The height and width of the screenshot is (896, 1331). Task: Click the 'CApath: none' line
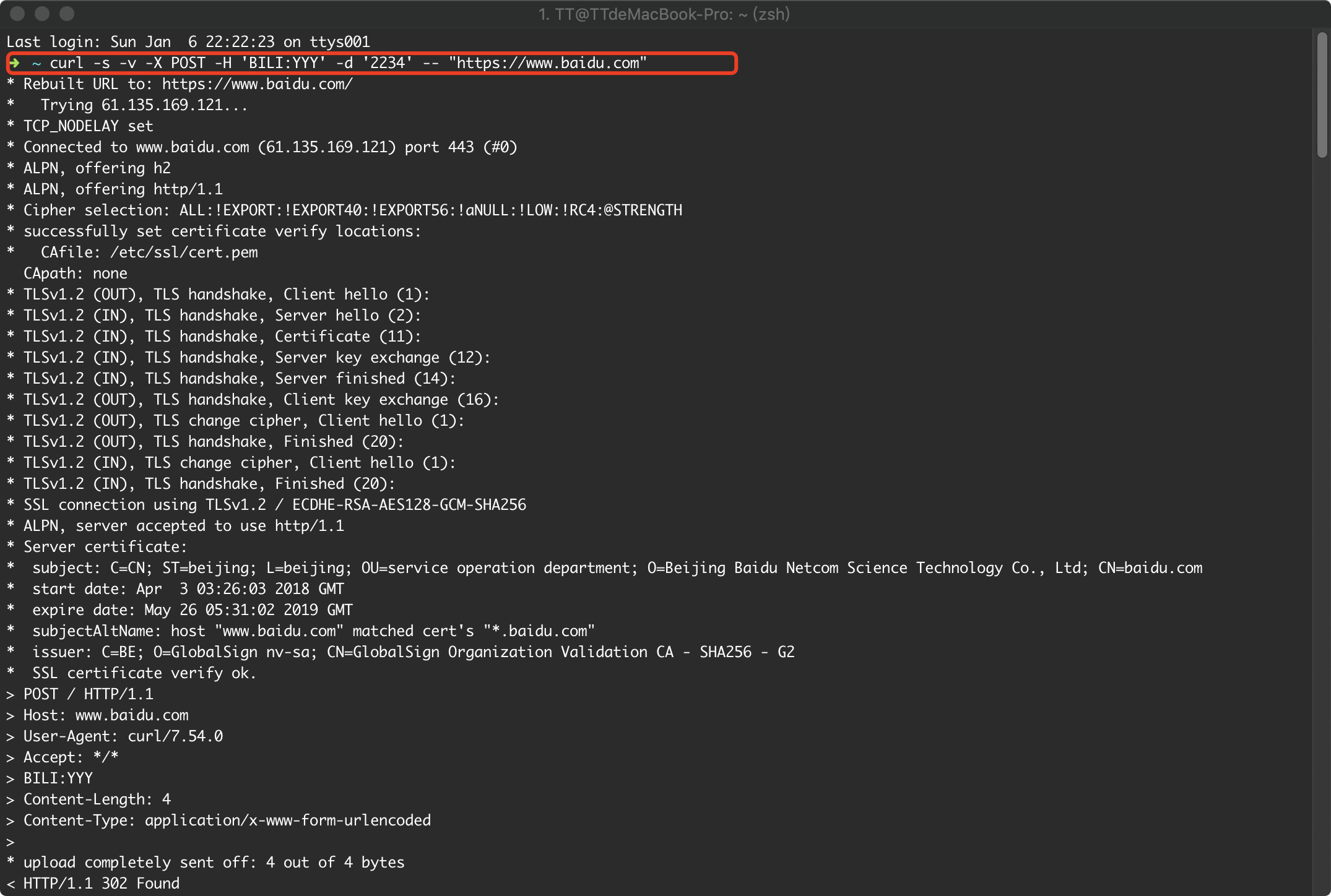(76, 274)
